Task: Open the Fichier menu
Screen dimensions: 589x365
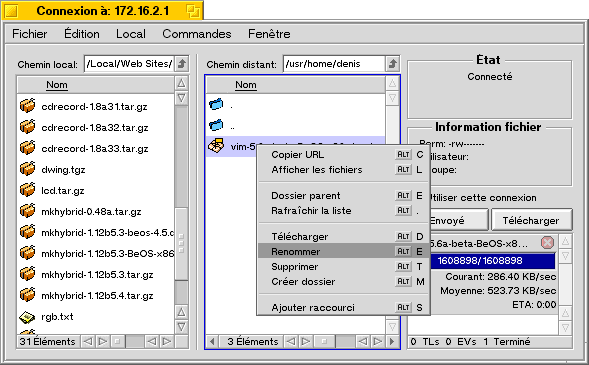Action: pos(30,34)
